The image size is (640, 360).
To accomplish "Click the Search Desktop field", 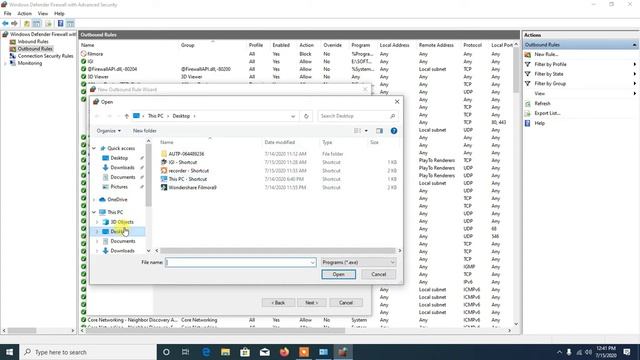I will click(358, 116).
